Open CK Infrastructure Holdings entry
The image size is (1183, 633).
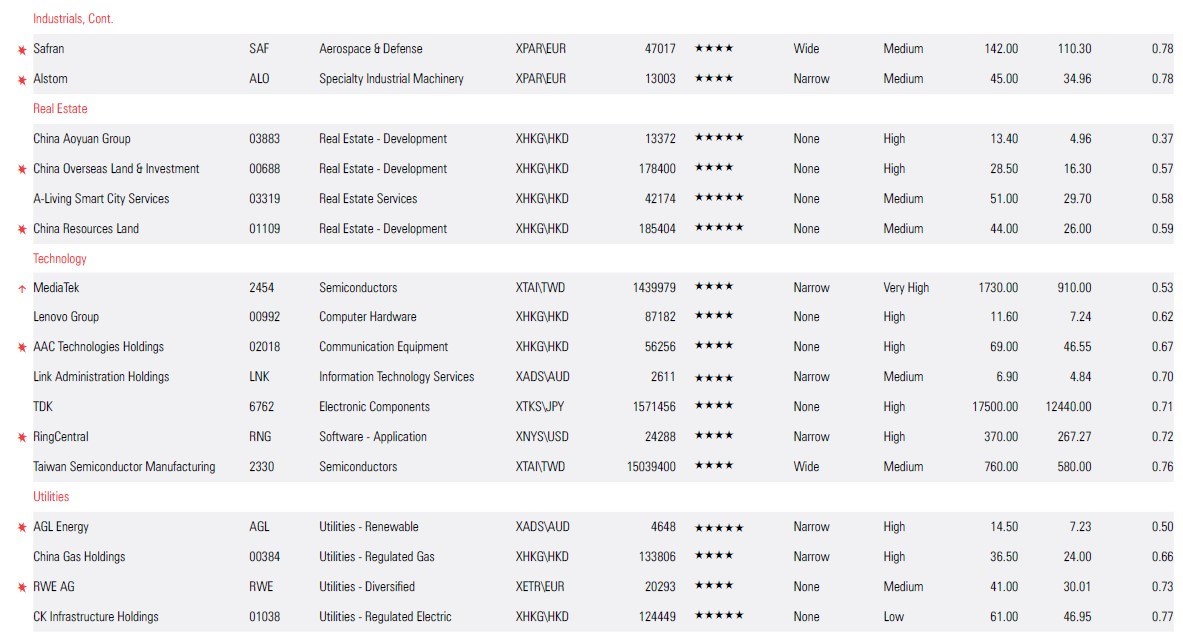point(96,617)
